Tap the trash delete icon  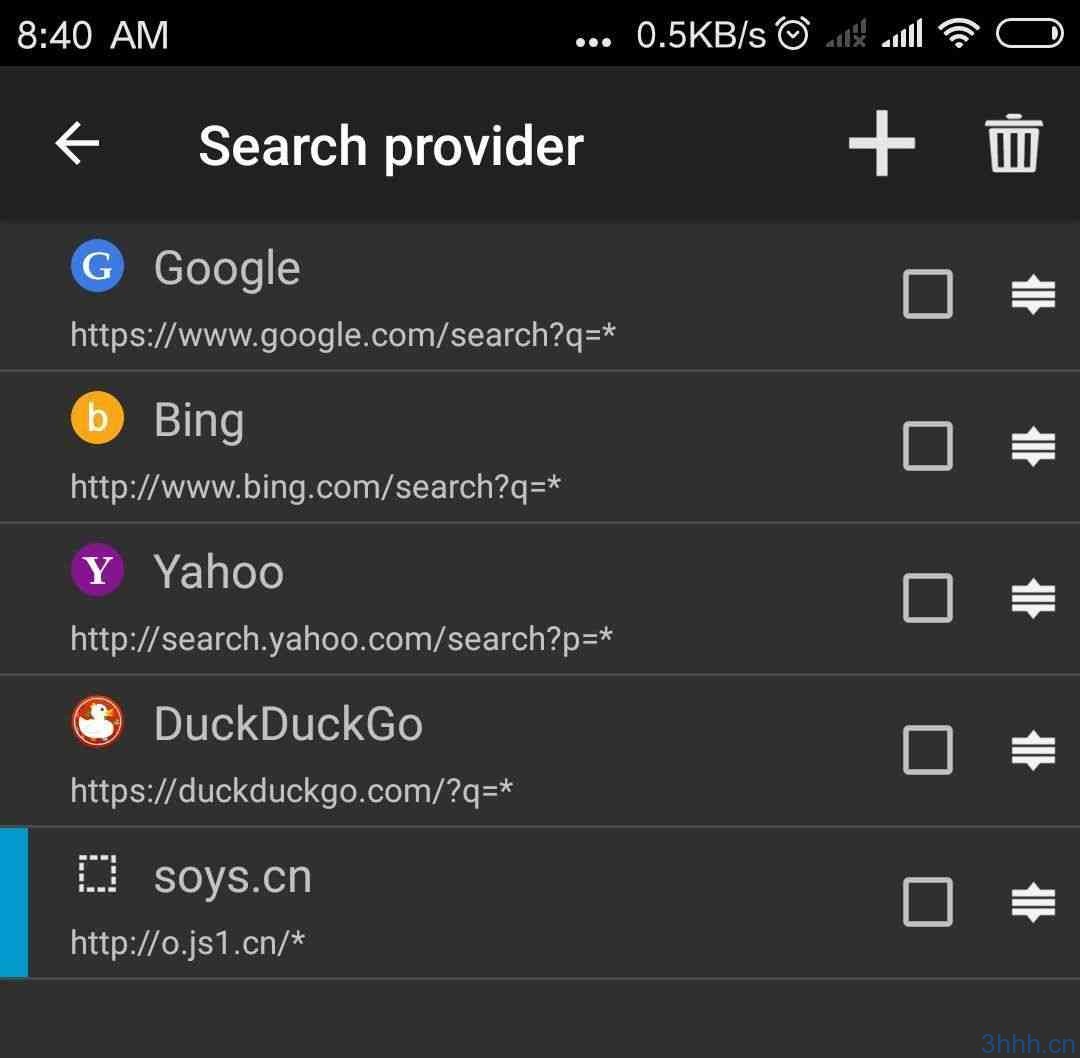point(1014,144)
